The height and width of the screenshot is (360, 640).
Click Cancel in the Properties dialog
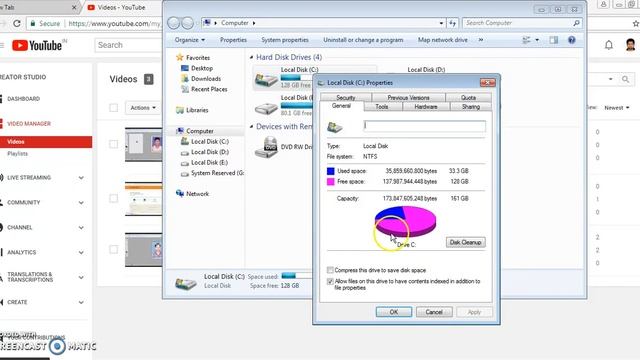tap(434, 312)
